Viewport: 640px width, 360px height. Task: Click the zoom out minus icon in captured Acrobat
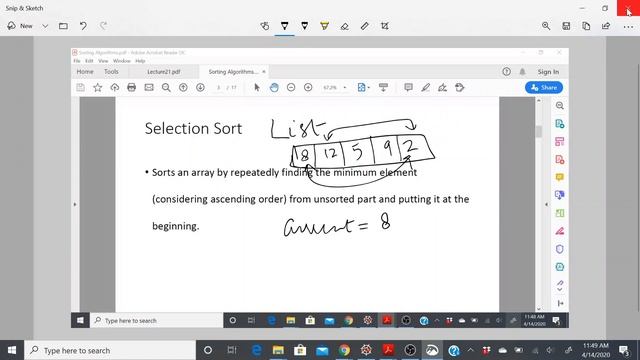pos(291,87)
